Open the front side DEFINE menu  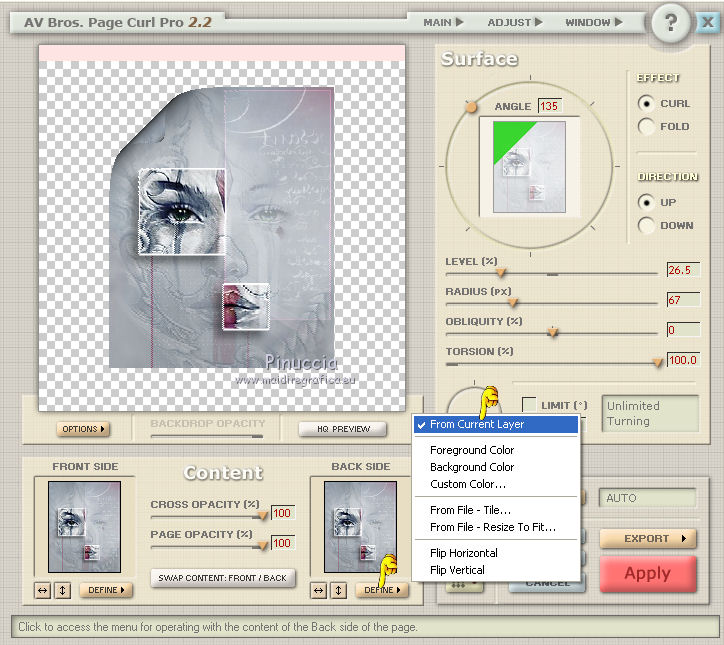tap(106, 590)
